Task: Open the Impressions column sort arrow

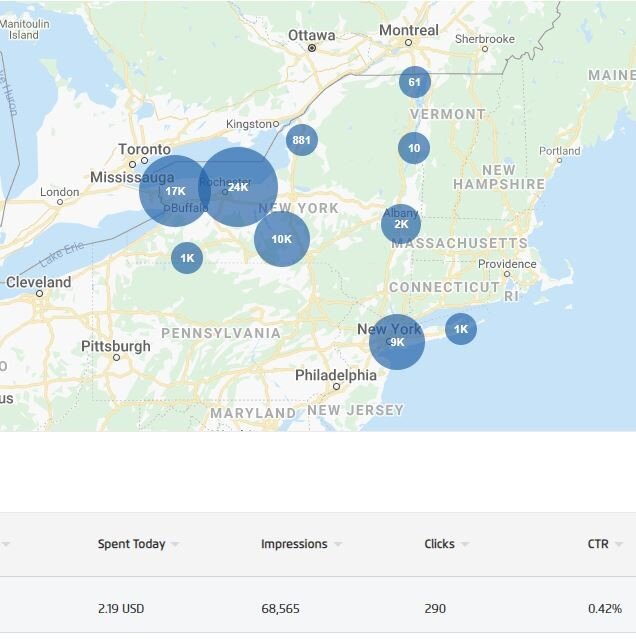Action: (338, 545)
